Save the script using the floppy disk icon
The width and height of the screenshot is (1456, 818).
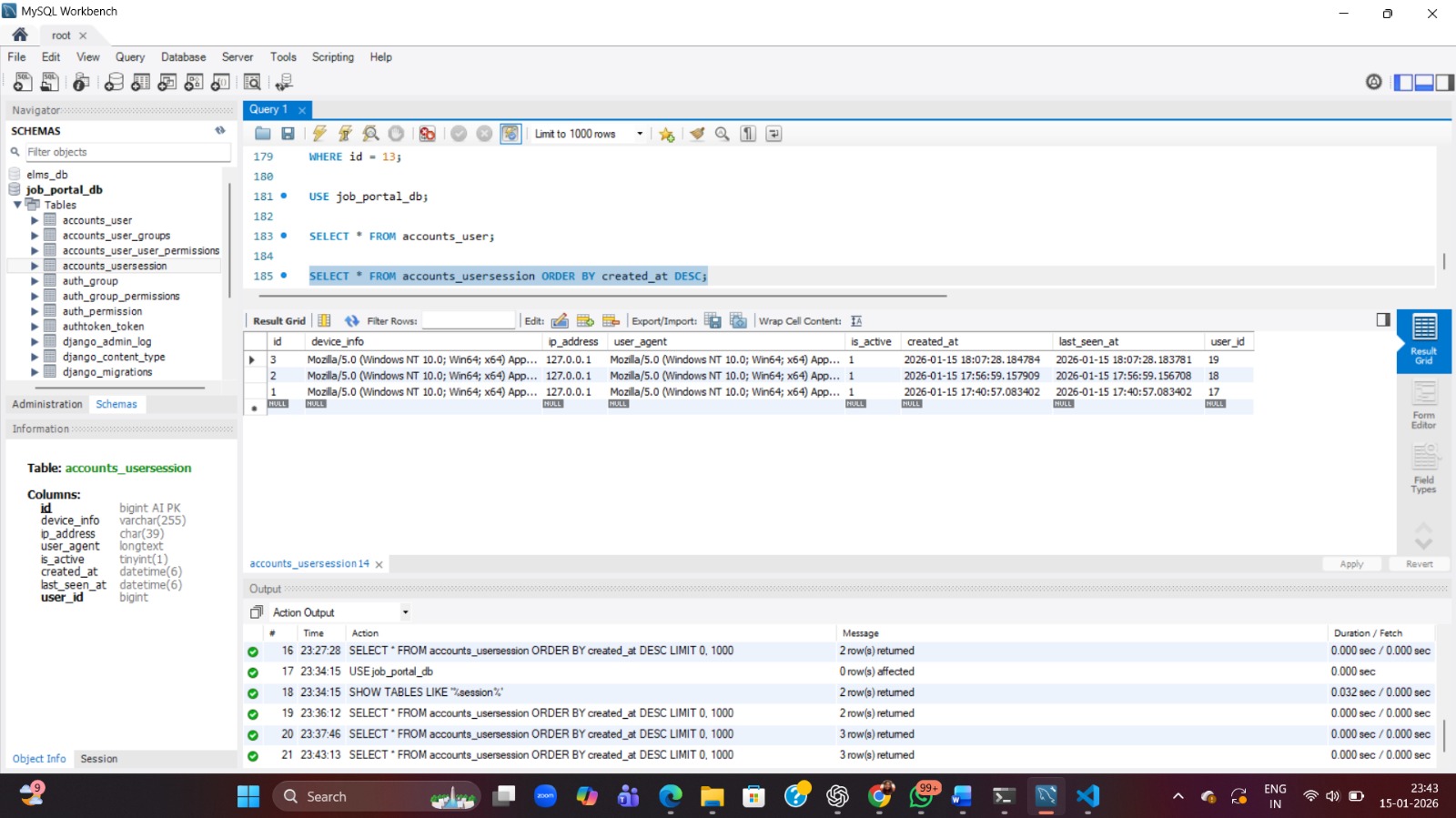[x=288, y=134]
